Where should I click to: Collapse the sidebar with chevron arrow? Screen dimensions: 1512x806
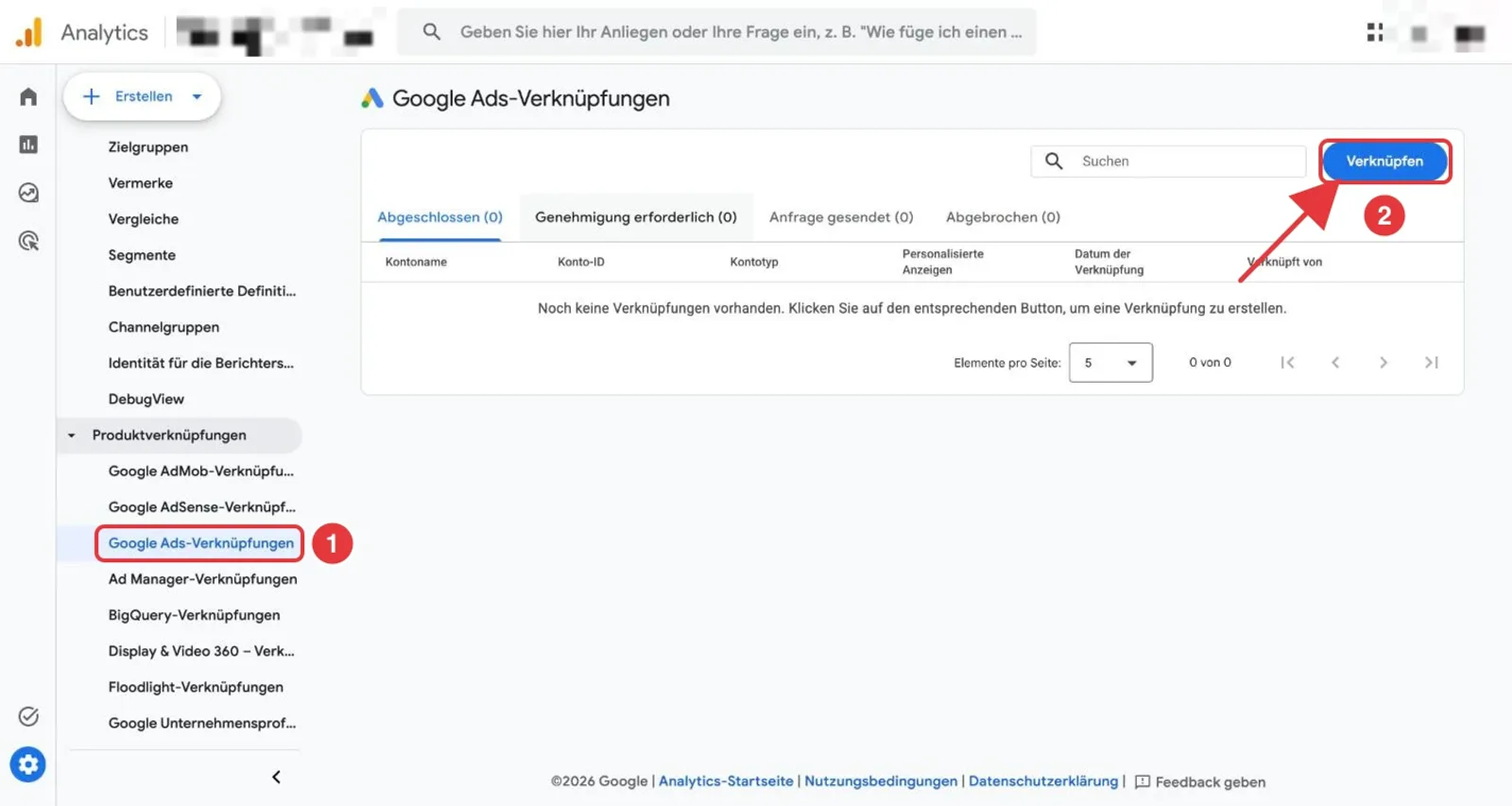click(276, 778)
